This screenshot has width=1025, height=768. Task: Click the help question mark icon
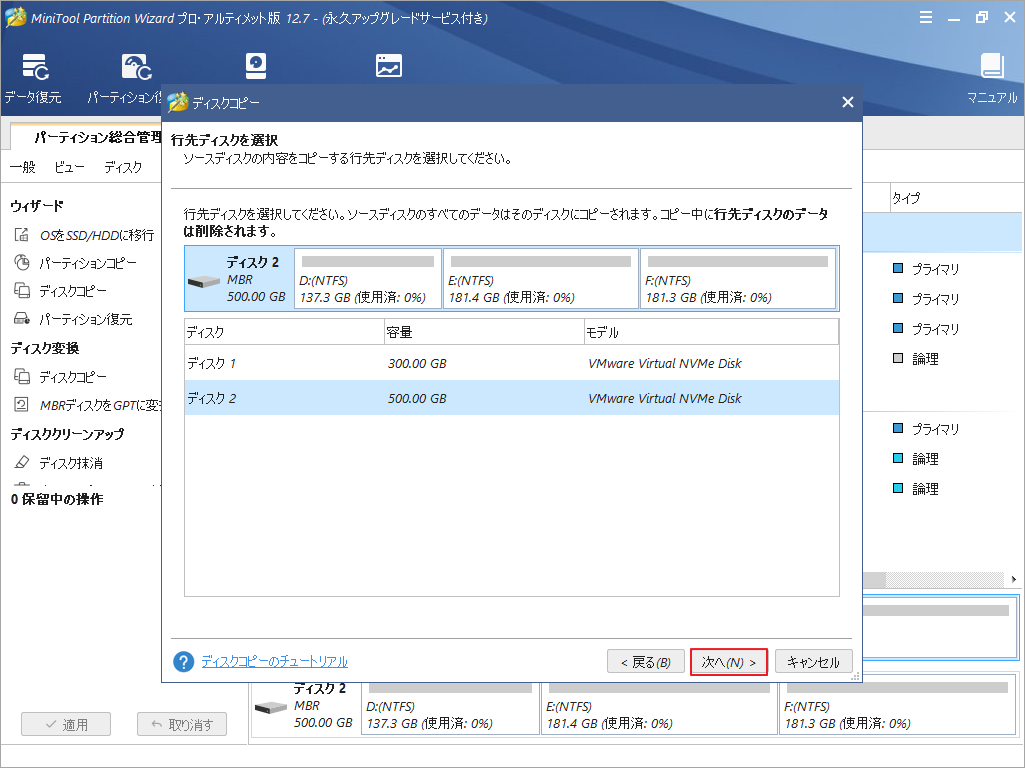[x=184, y=661]
